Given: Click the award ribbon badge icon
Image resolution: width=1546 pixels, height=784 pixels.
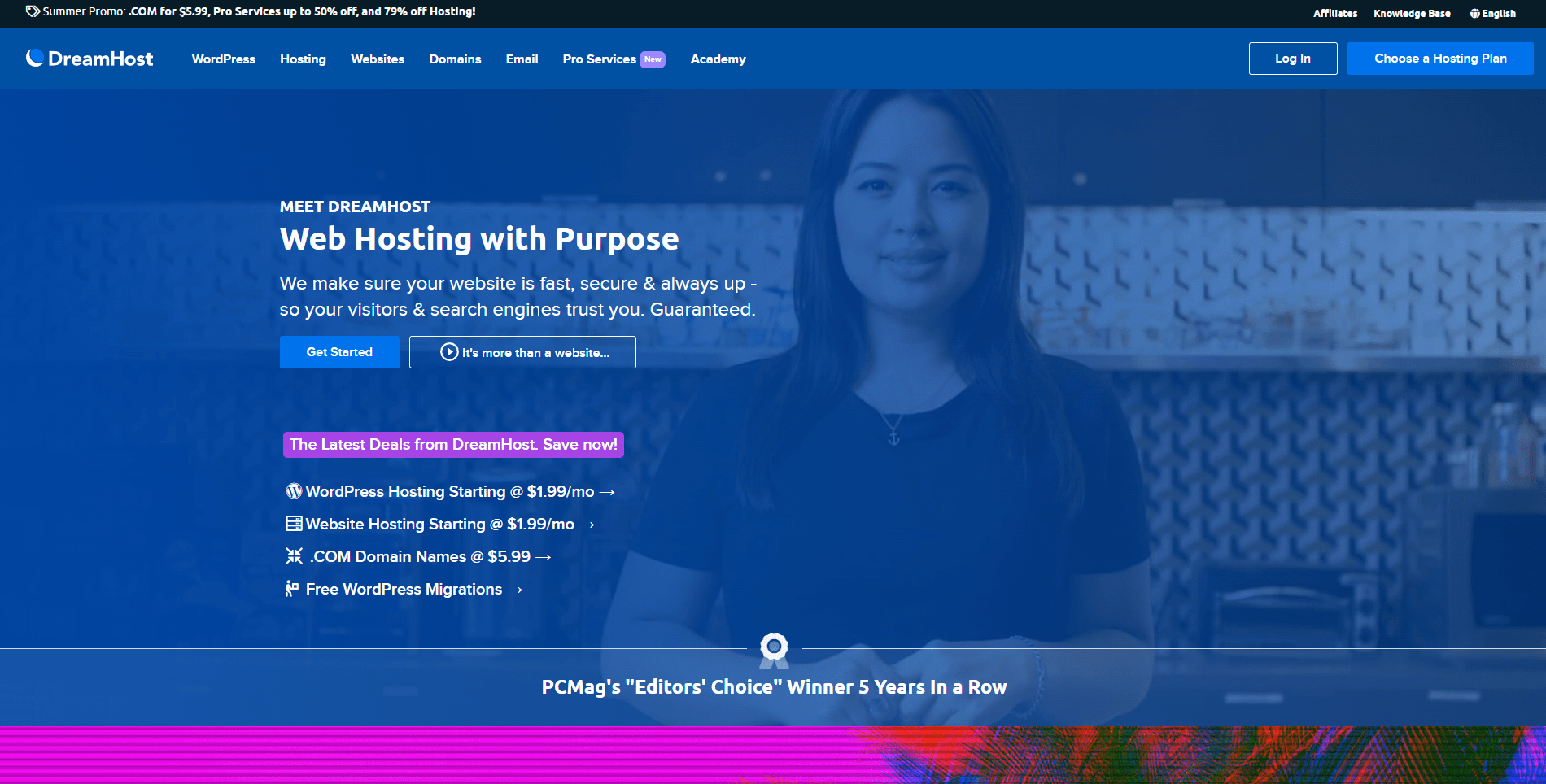Looking at the screenshot, I should (x=774, y=650).
